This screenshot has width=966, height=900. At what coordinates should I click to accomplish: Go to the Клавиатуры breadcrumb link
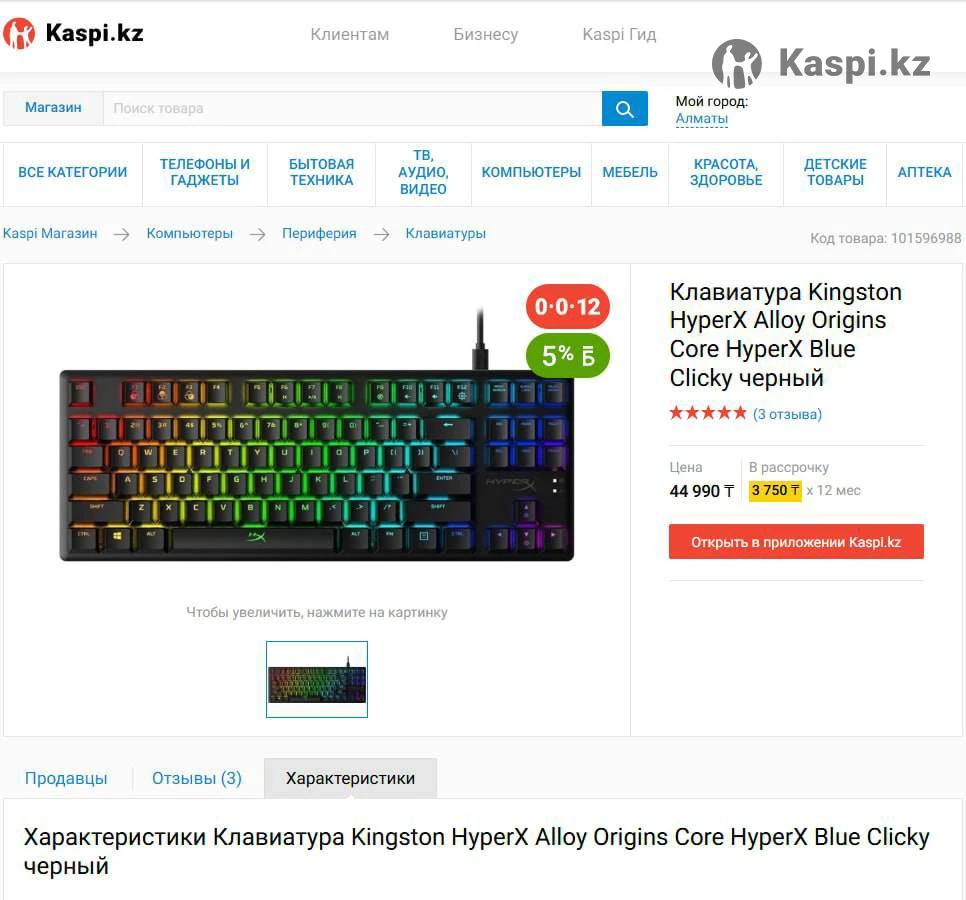pyautogui.click(x=445, y=233)
